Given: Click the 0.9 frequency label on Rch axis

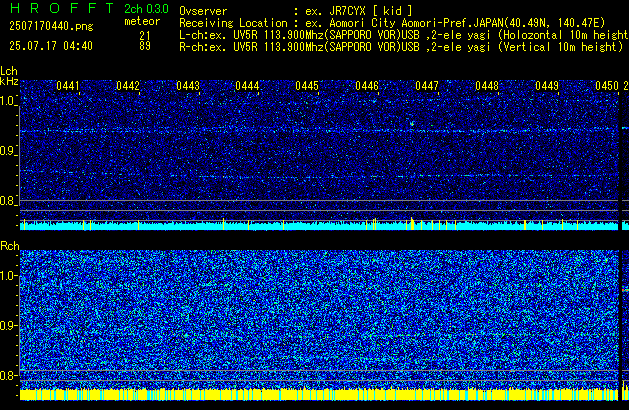Looking at the screenshot, I should click(x=8, y=325).
